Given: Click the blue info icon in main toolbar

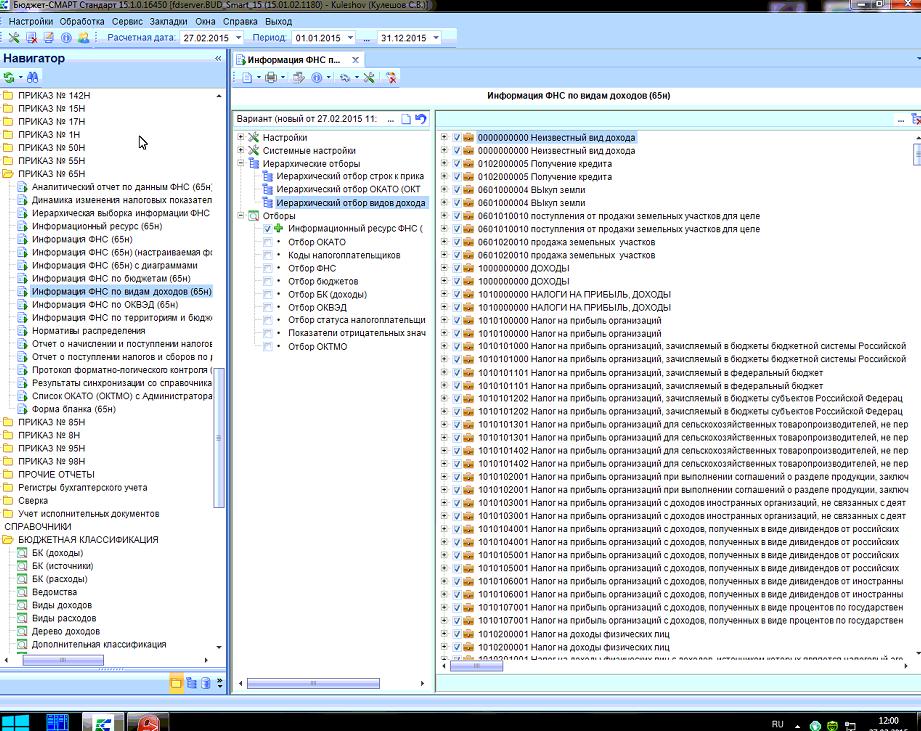Looking at the screenshot, I should click(65, 38).
